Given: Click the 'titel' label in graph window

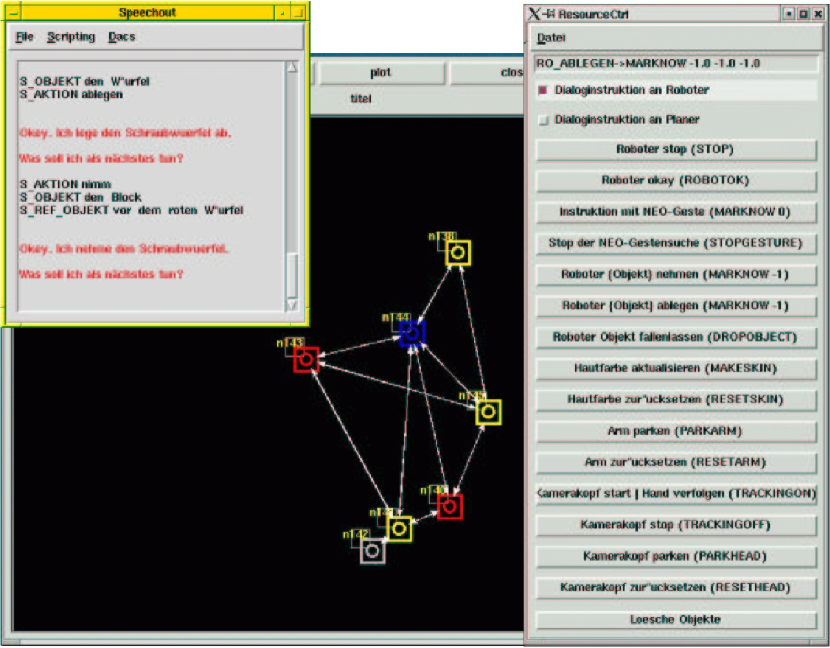Looking at the screenshot, I should tap(360, 98).
